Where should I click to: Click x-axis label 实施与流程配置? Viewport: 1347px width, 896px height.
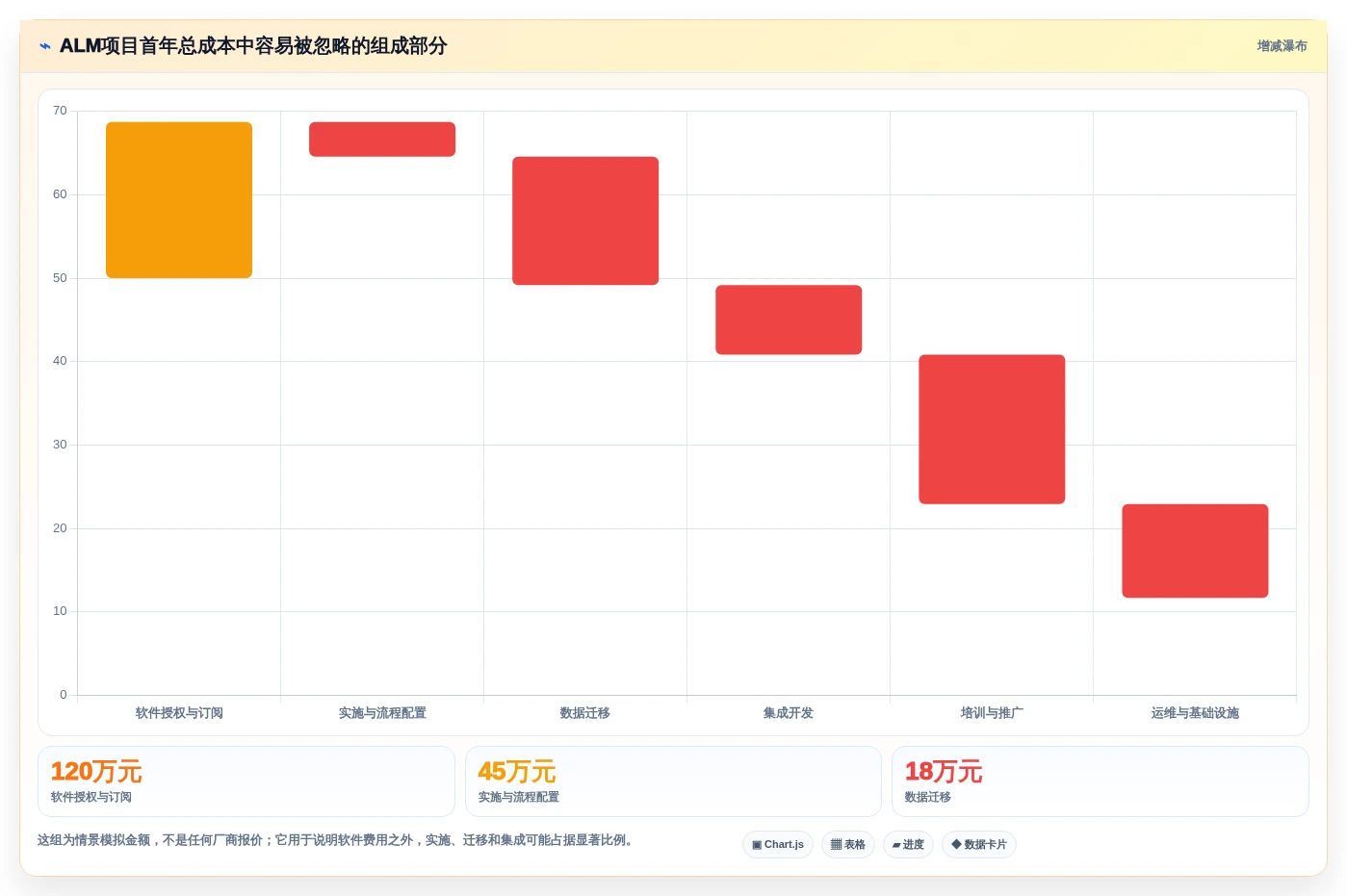point(382,713)
